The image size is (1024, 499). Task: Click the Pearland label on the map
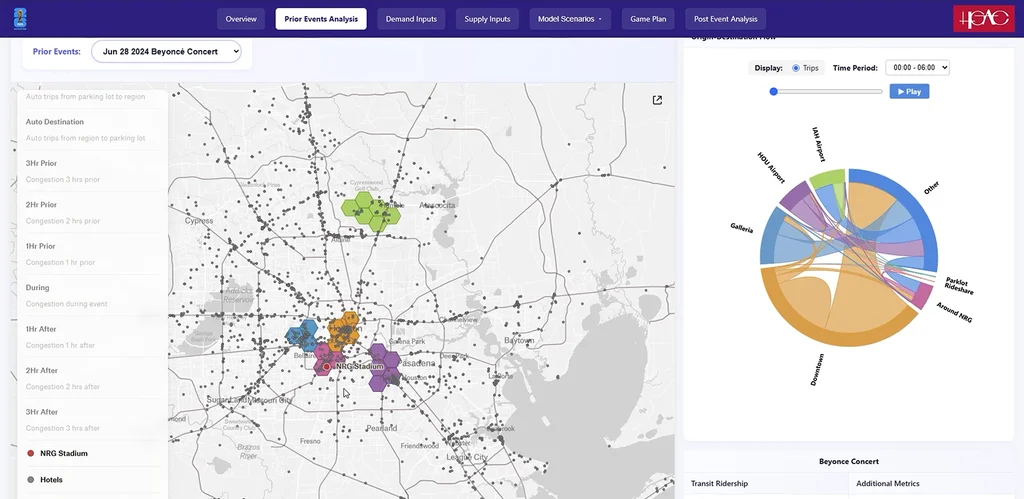point(381,428)
